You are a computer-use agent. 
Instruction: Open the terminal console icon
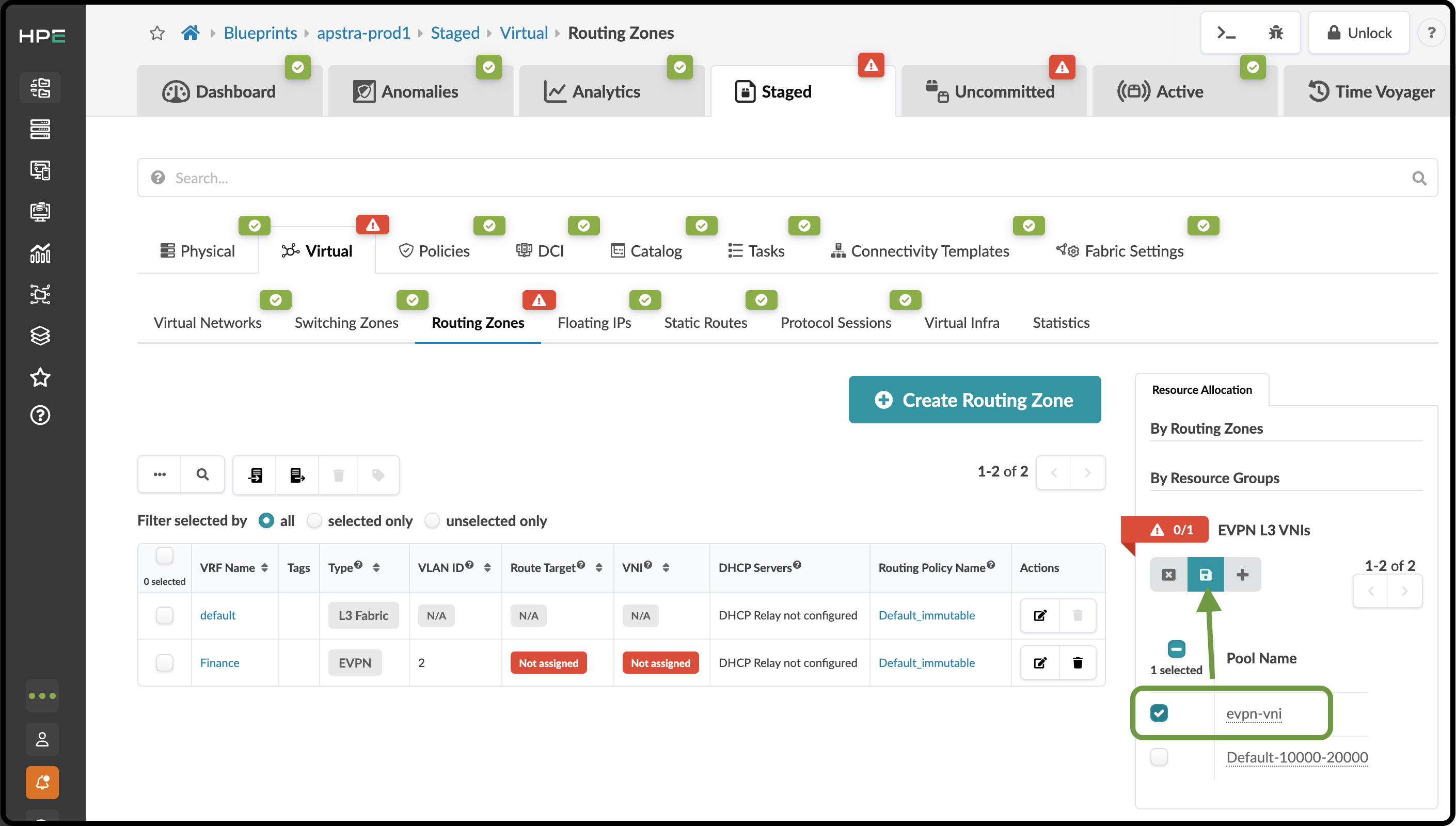click(1226, 33)
